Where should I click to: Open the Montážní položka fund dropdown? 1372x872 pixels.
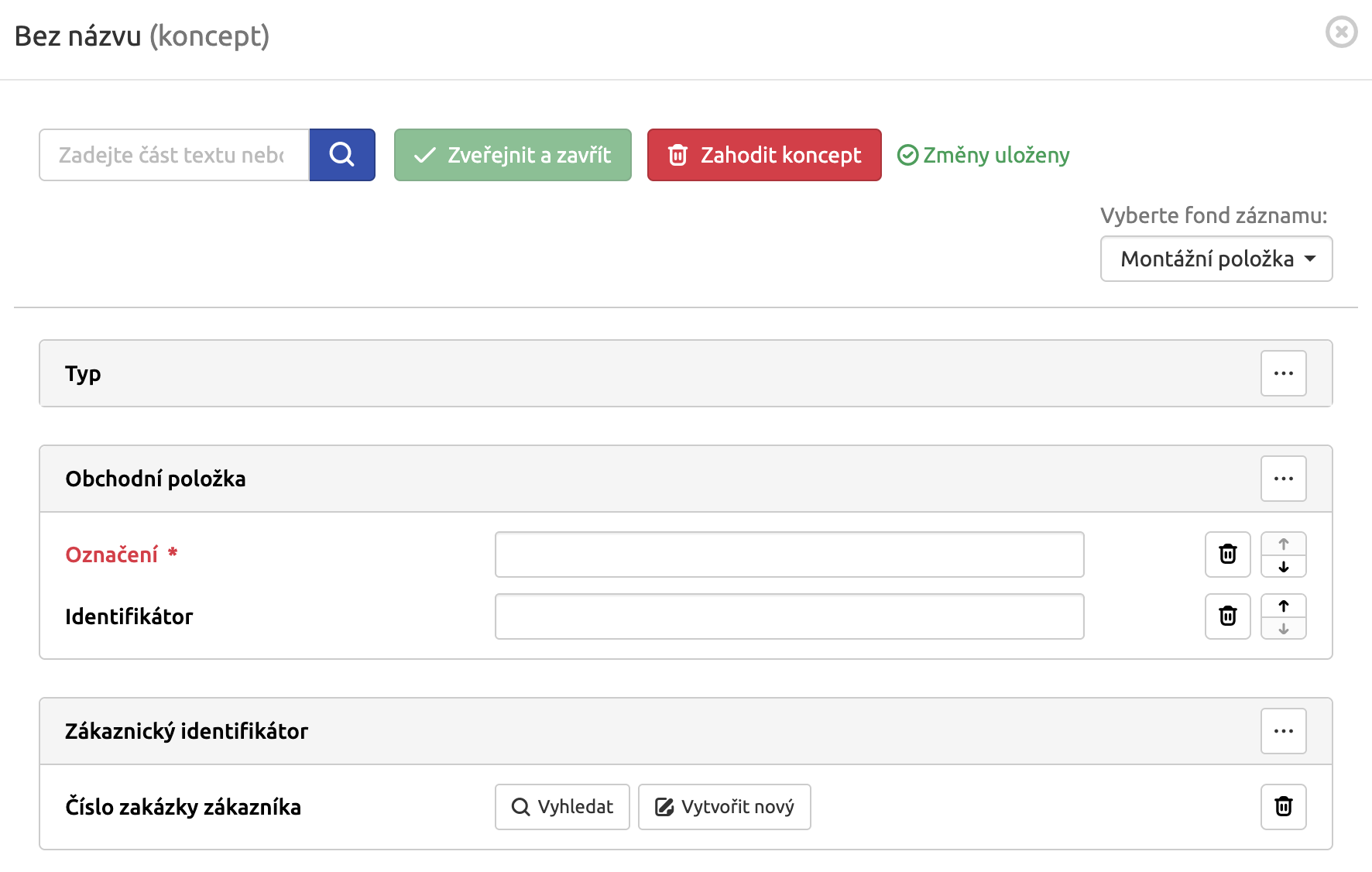click(x=1216, y=259)
